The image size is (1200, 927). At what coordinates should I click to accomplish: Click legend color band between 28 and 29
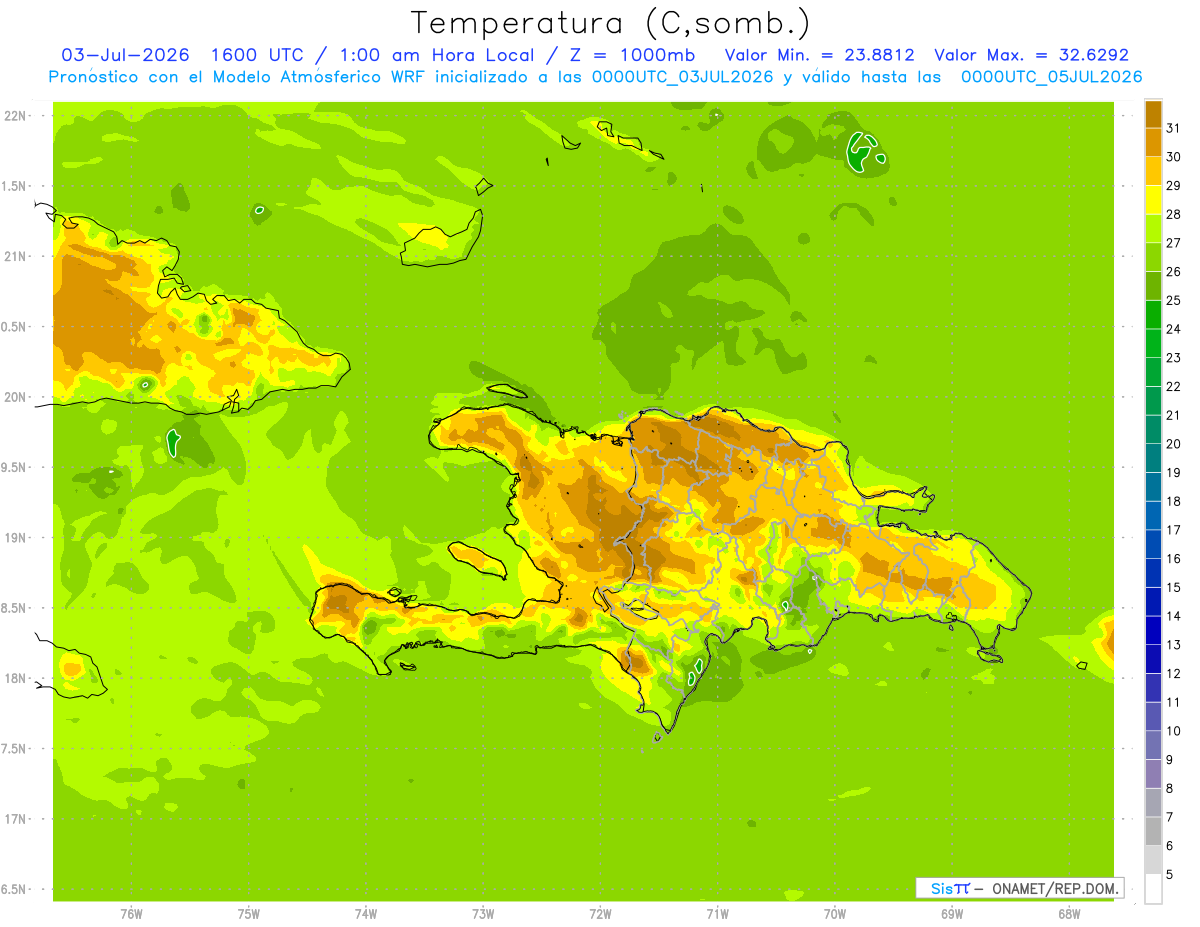pyautogui.click(x=1153, y=200)
